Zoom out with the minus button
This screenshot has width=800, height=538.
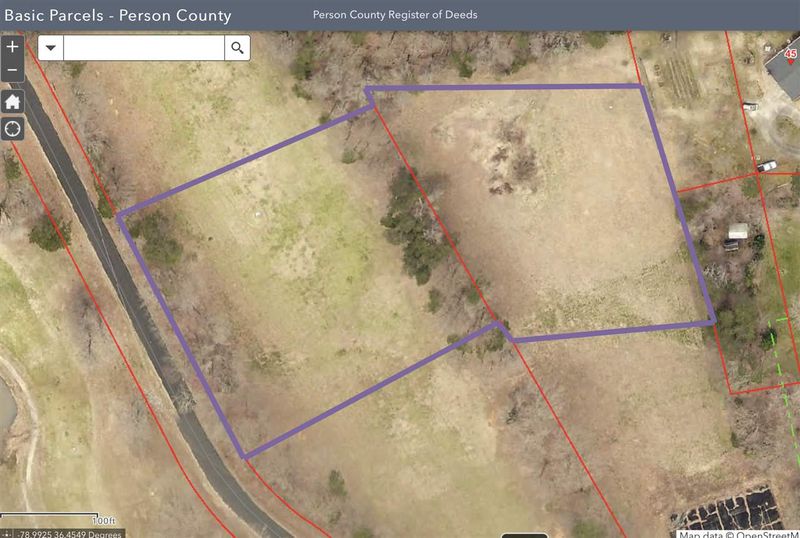[12, 70]
